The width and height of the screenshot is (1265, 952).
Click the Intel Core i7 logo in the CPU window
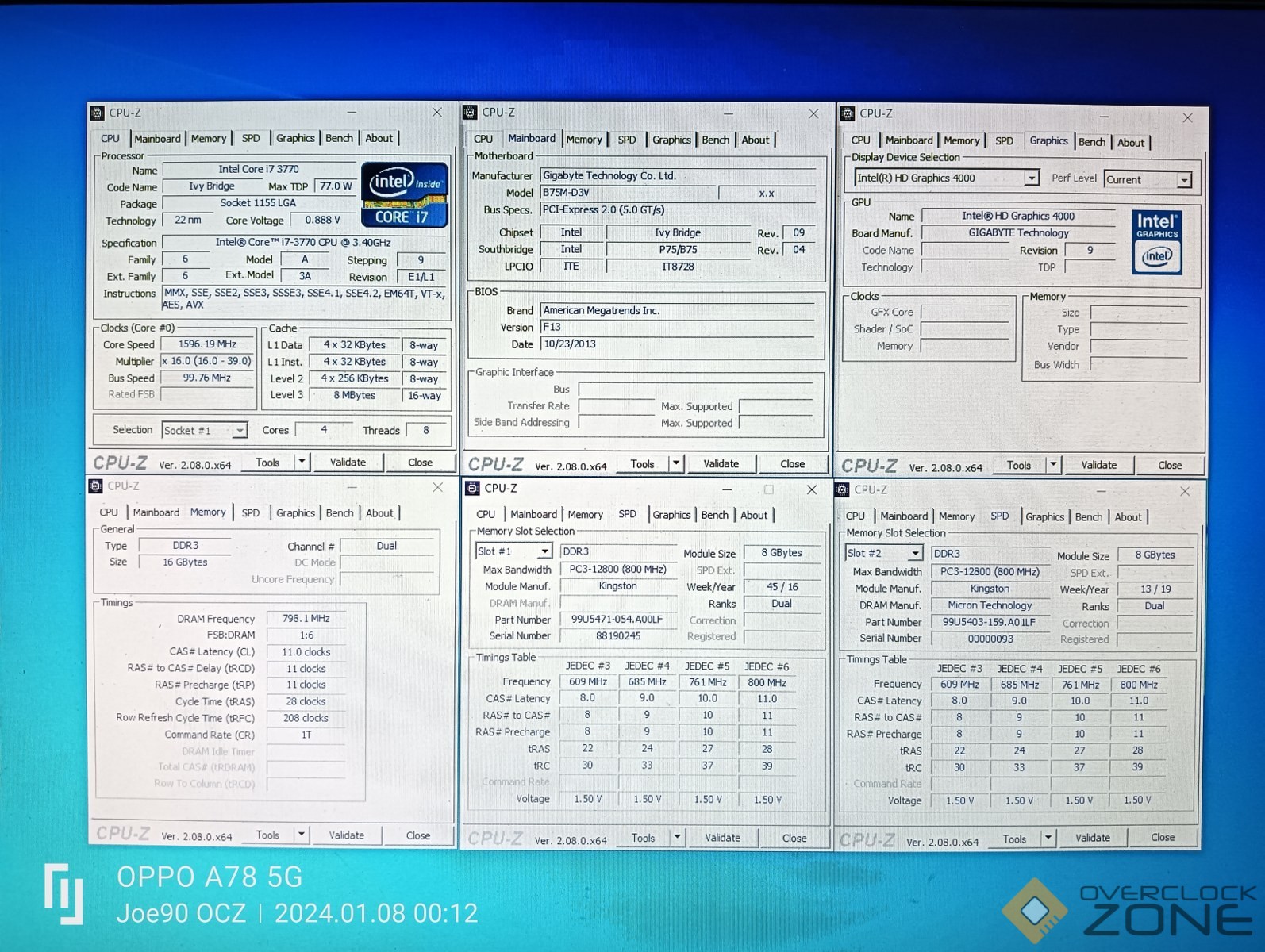tap(405, 194)
